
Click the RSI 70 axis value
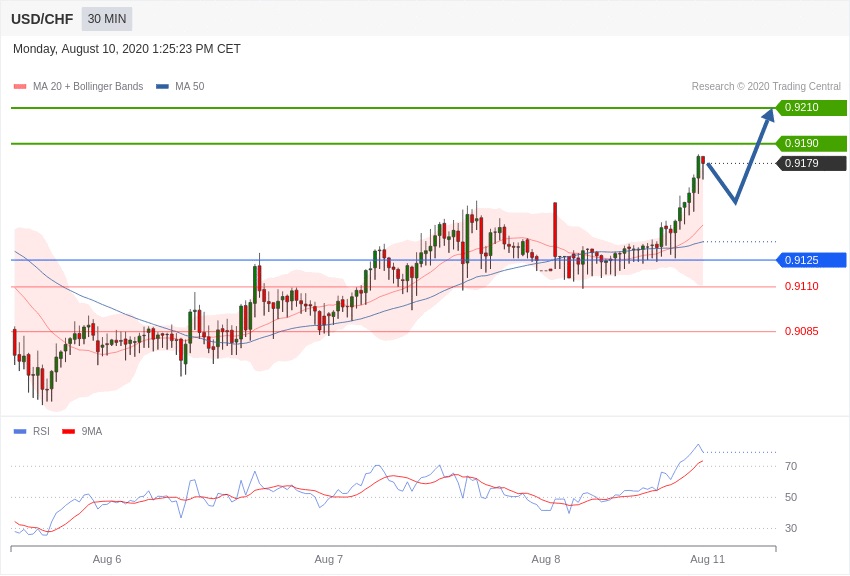click(791, 466)
